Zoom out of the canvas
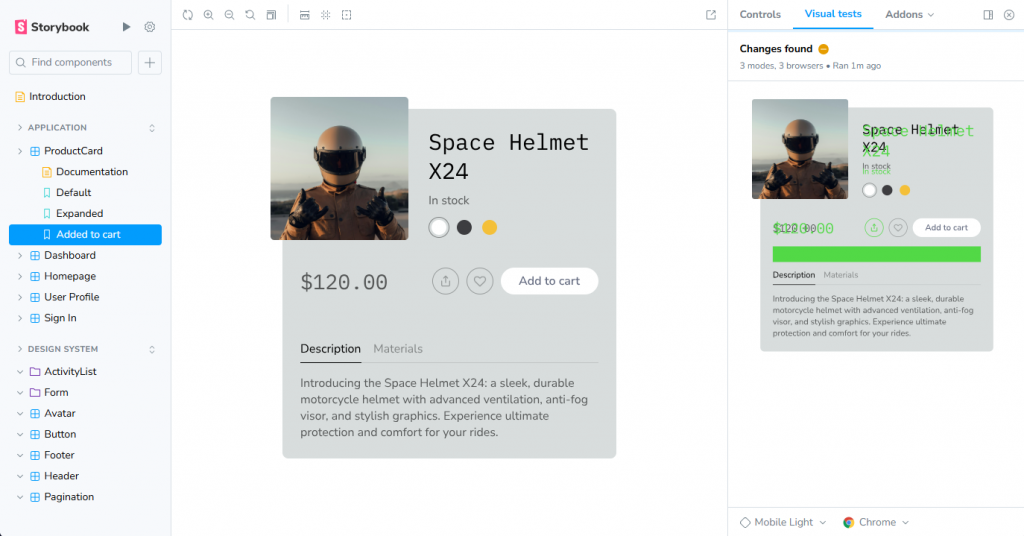The width and height of the screenshot is (1024, 536). click(x=229, y=15)
